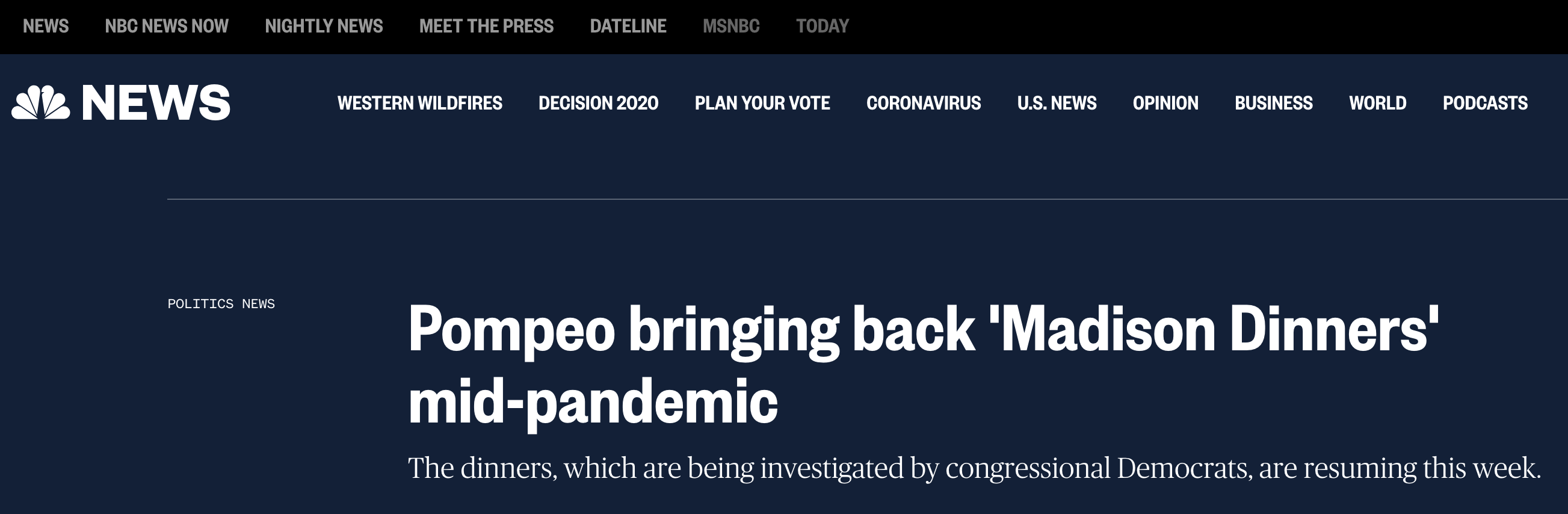1568x514 pixels.
Task: Select Dateline in the top bar
Action: (628, 26)
